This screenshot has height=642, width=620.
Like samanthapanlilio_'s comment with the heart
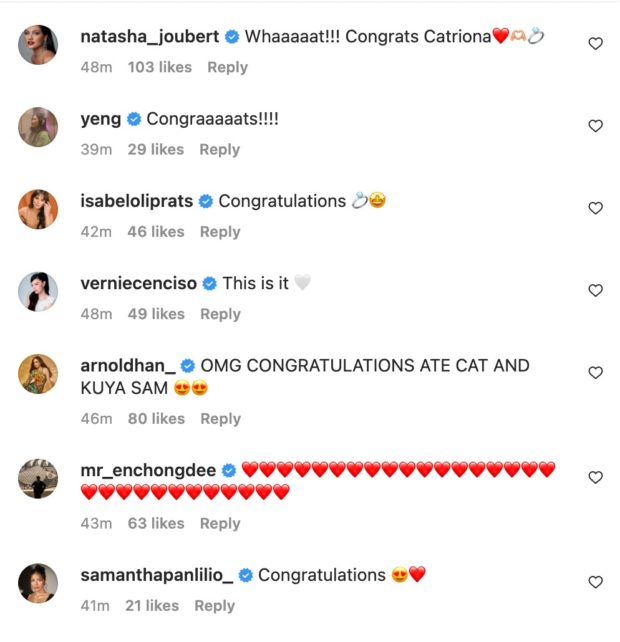tap(595, 582)
